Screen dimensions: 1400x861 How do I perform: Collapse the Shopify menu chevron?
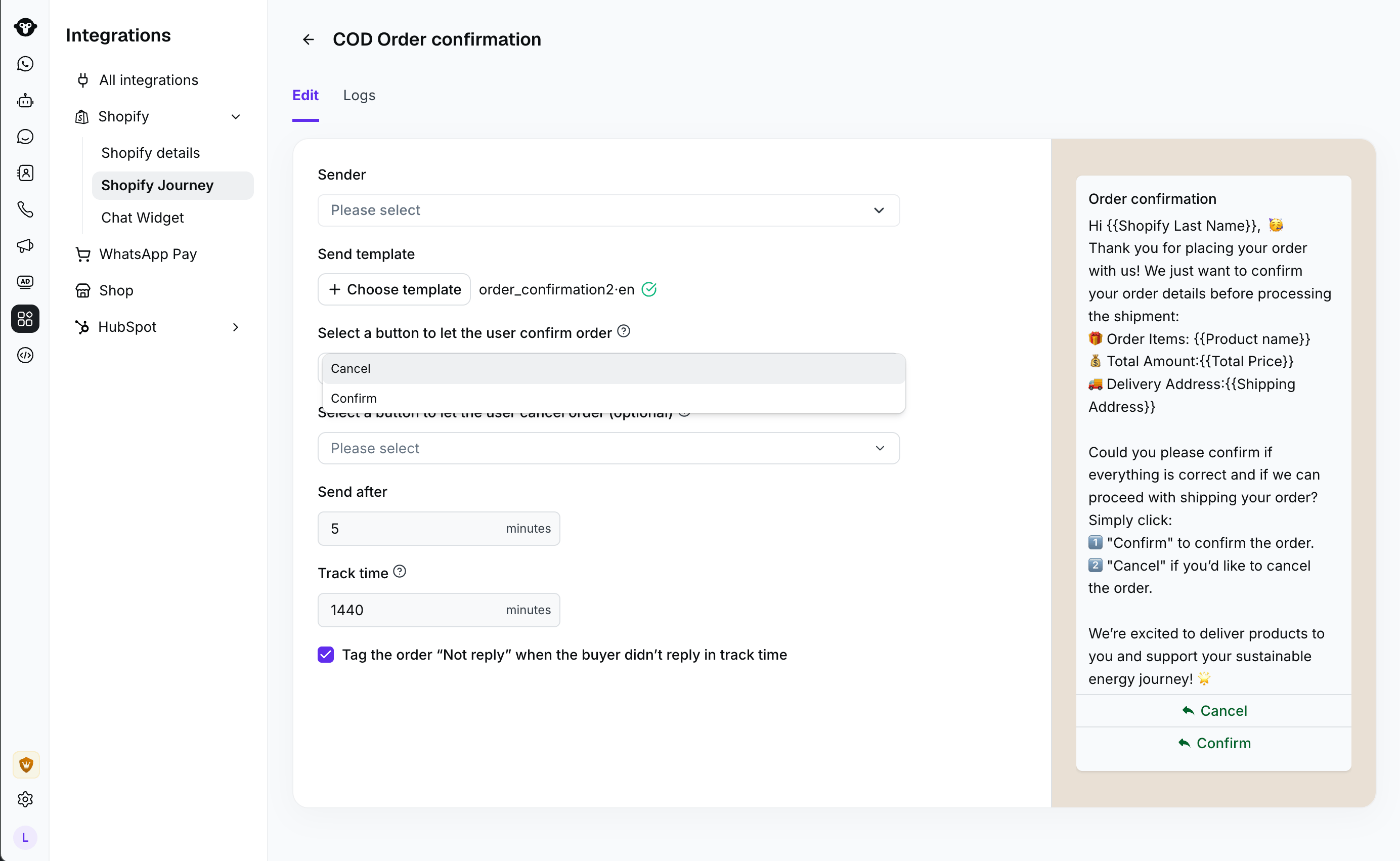point(236,117)
